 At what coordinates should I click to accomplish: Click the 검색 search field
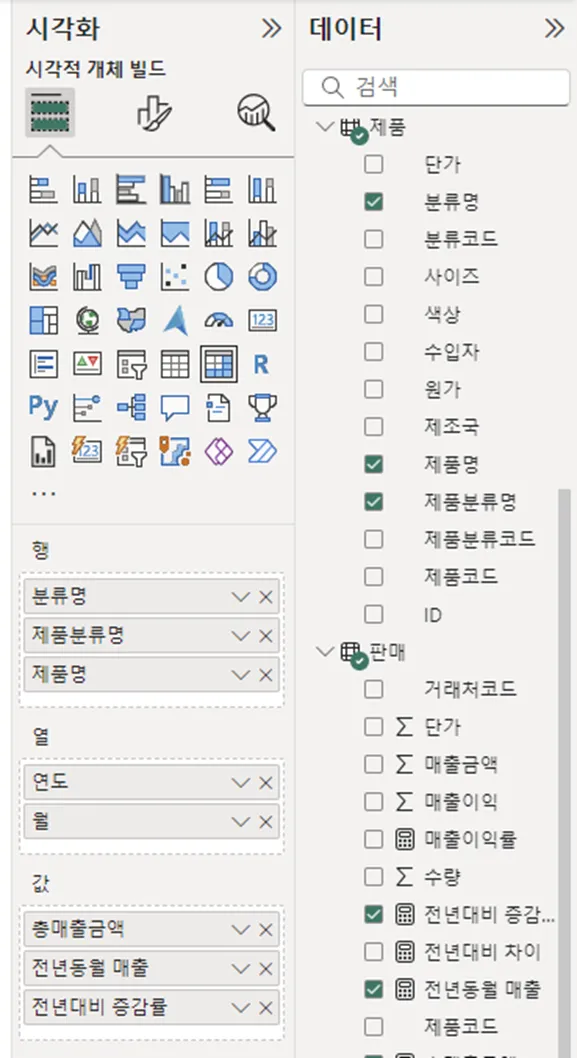point(437,87)
